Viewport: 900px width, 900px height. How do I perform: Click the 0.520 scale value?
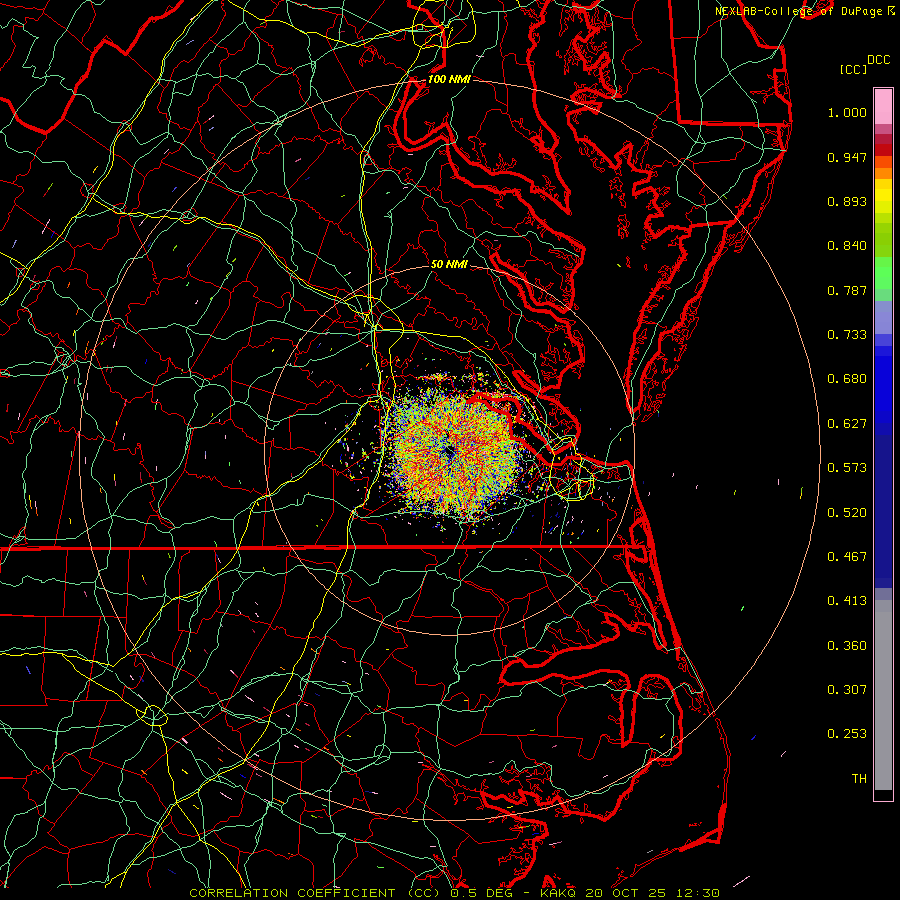(847, 513)
